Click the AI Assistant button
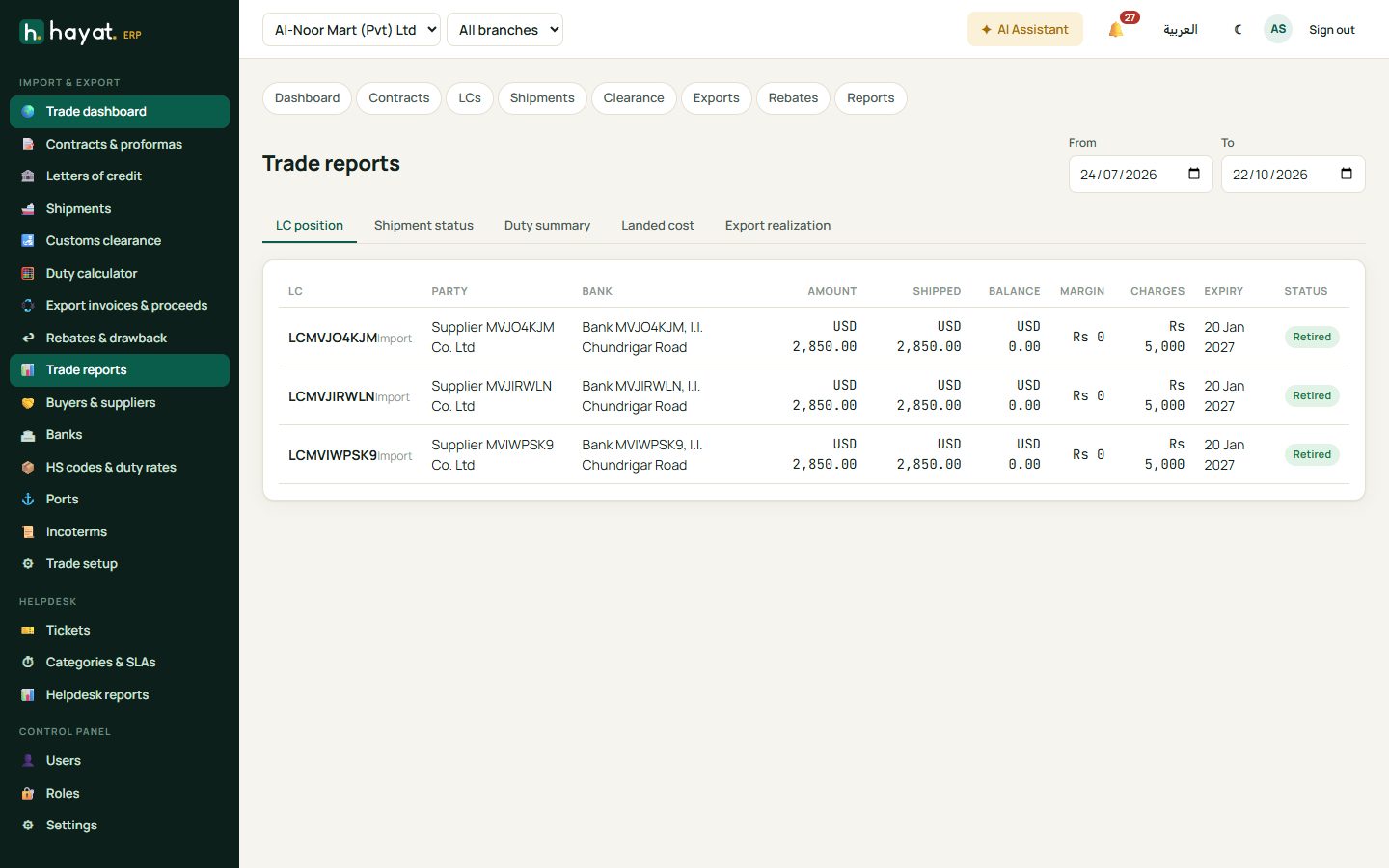The image size is (1389, 868). (x=1024, y=30)
